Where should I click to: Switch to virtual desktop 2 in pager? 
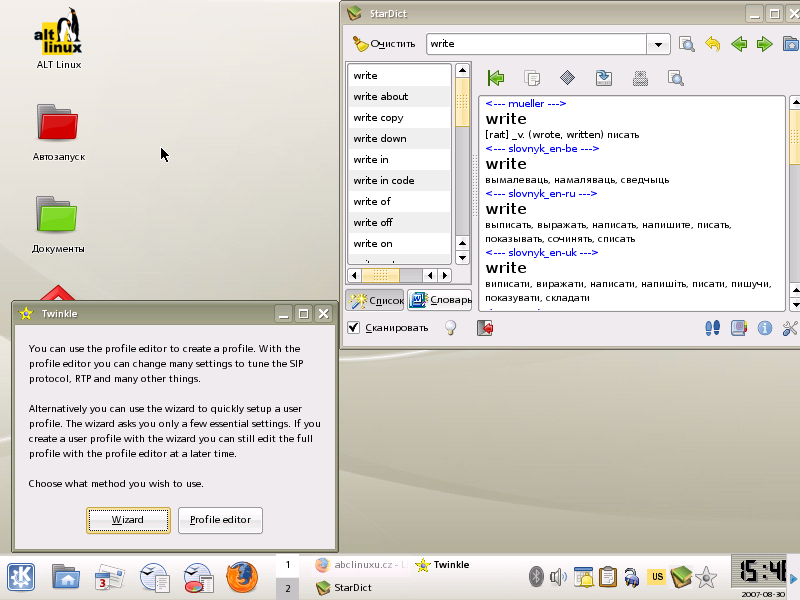288,588
